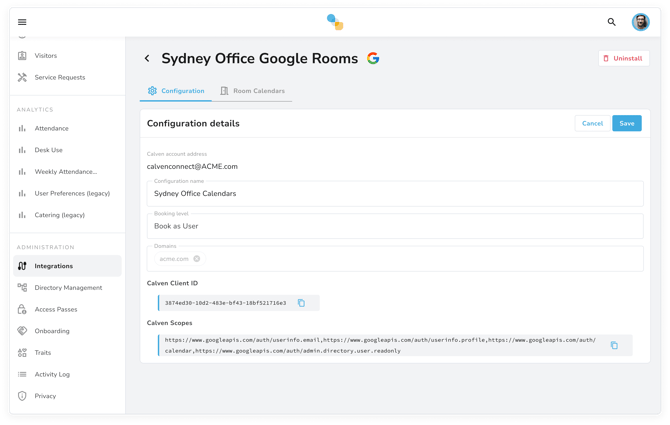The height and width of the screenshot is (425, 670).
Task: Edit the Configuration name field
Action: point(395,193)
